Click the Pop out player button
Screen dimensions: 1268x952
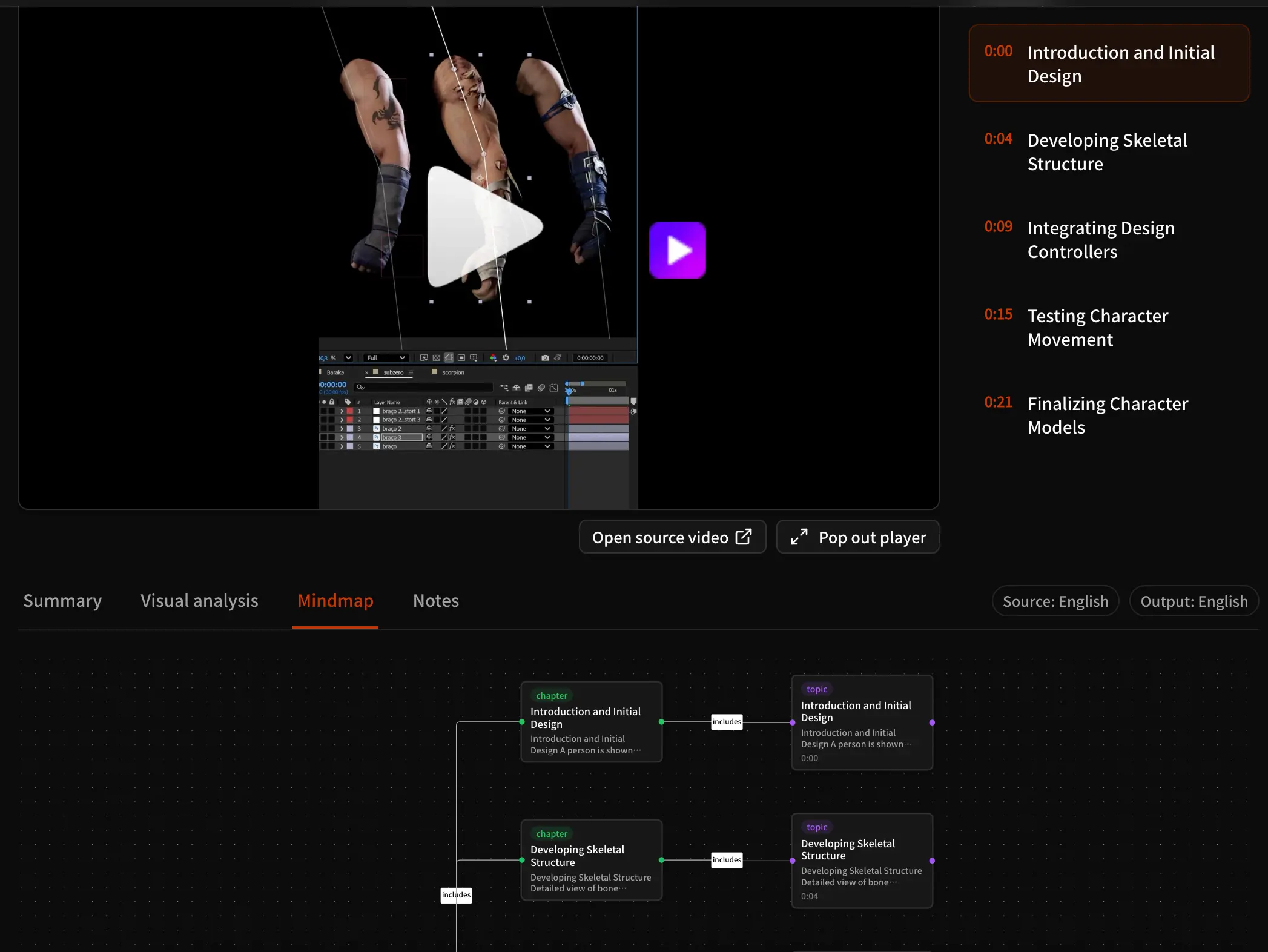[858, 537]
